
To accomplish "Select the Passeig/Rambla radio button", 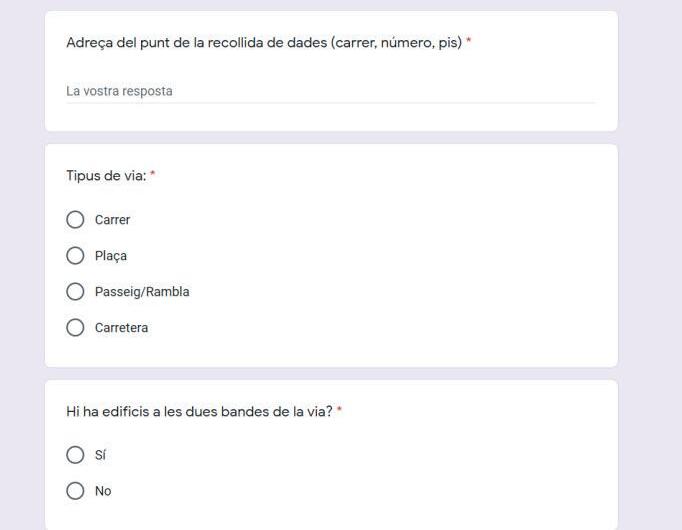I will pos(75,292).
